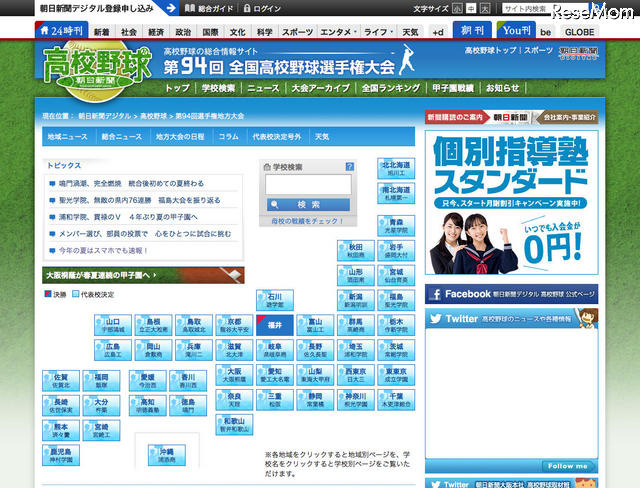
Task: Open the 天気 section in top nav
Action: click(410, 32)
